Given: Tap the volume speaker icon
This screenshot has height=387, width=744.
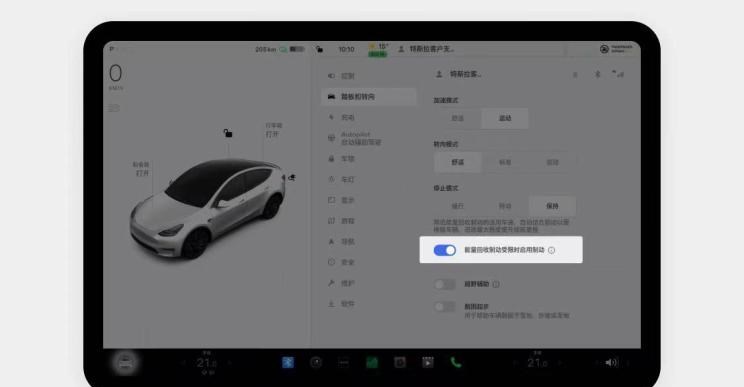Looking at the screenshot, I should (x=611, y=363).
